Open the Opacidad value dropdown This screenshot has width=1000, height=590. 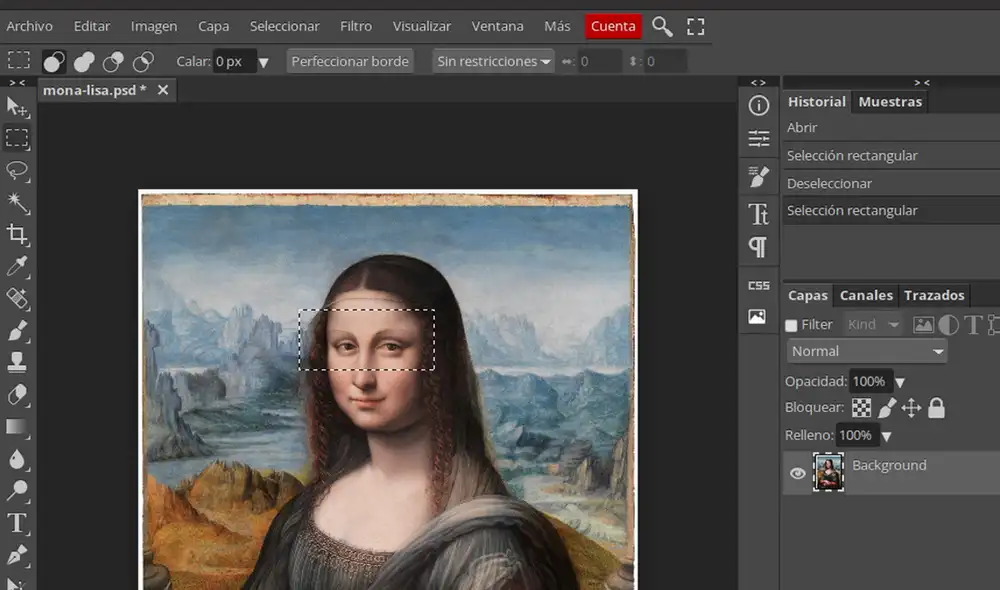pyautogui.click(x=898, y=381)
